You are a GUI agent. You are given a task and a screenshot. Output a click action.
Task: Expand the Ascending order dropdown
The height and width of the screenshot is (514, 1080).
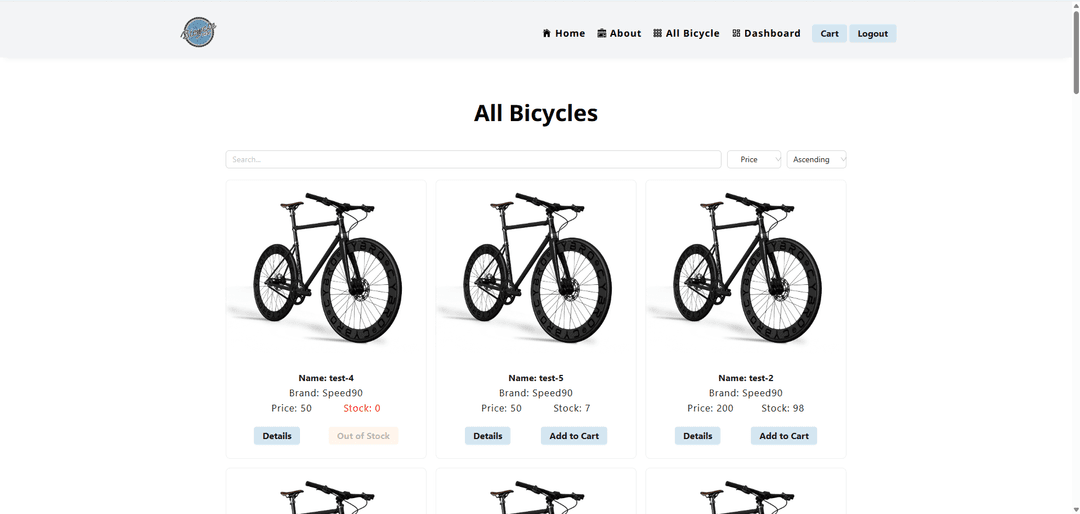816,160
